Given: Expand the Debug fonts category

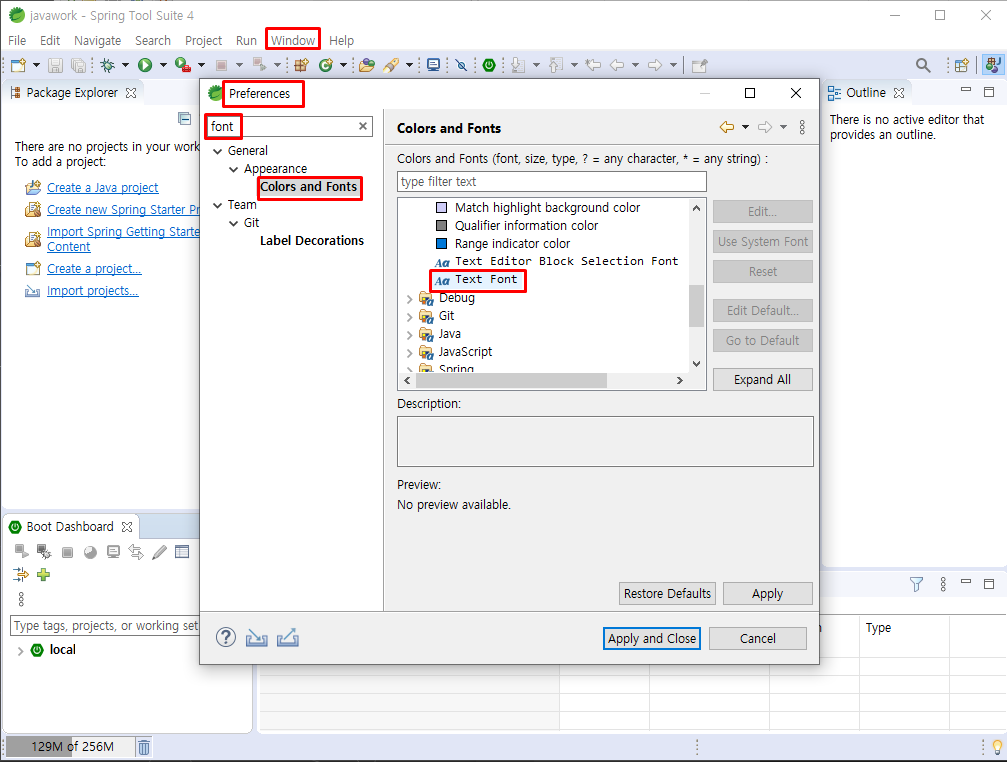Looking at the screenshot, I should pyautogui.click(x=409, y=299).
